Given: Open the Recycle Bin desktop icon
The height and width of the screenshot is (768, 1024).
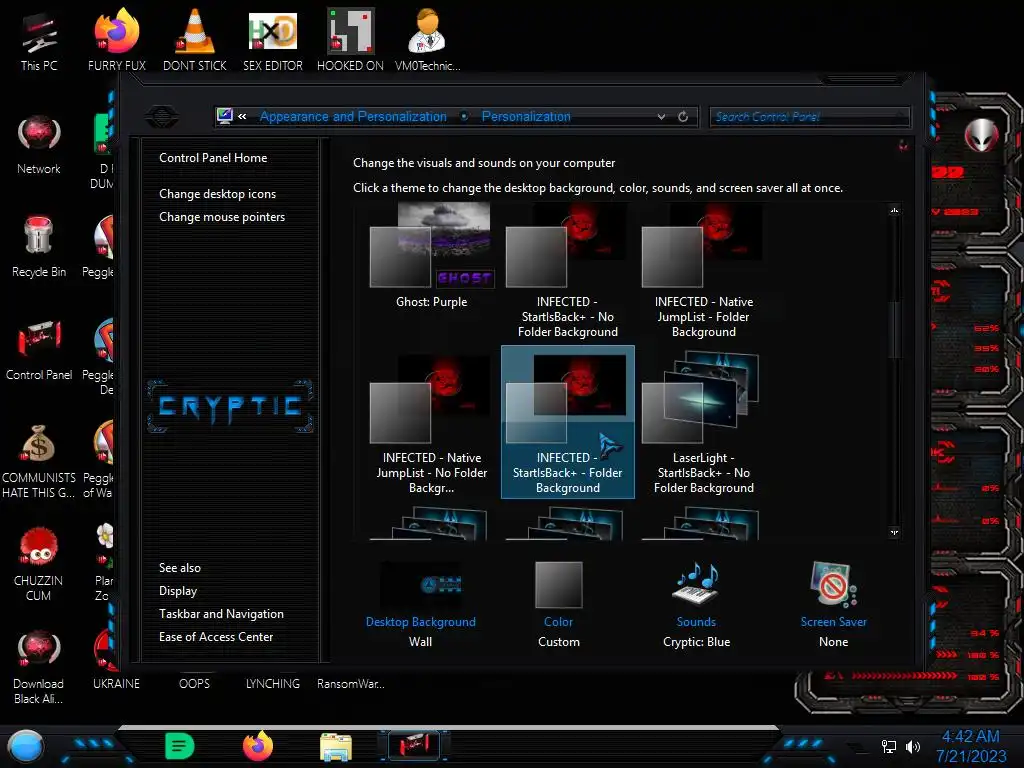Looking at the screenshot, I should point(39,247).
